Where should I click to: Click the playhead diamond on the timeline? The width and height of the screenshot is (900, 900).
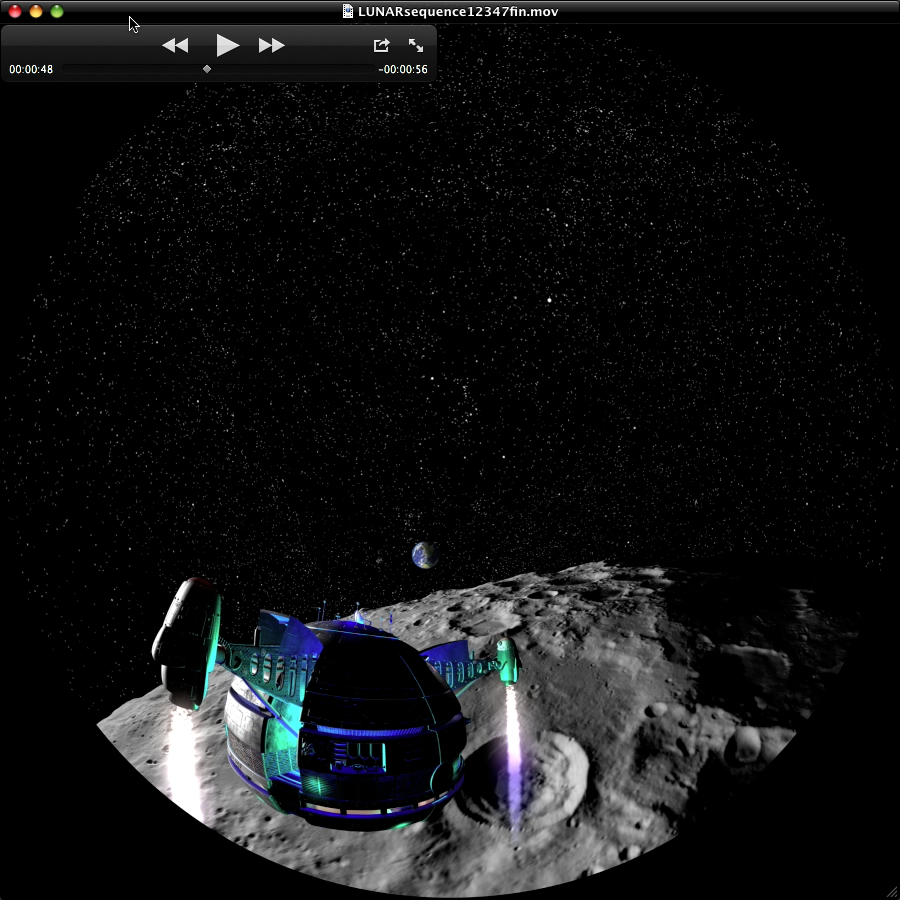pyautogui.click(x=207, y=69)
